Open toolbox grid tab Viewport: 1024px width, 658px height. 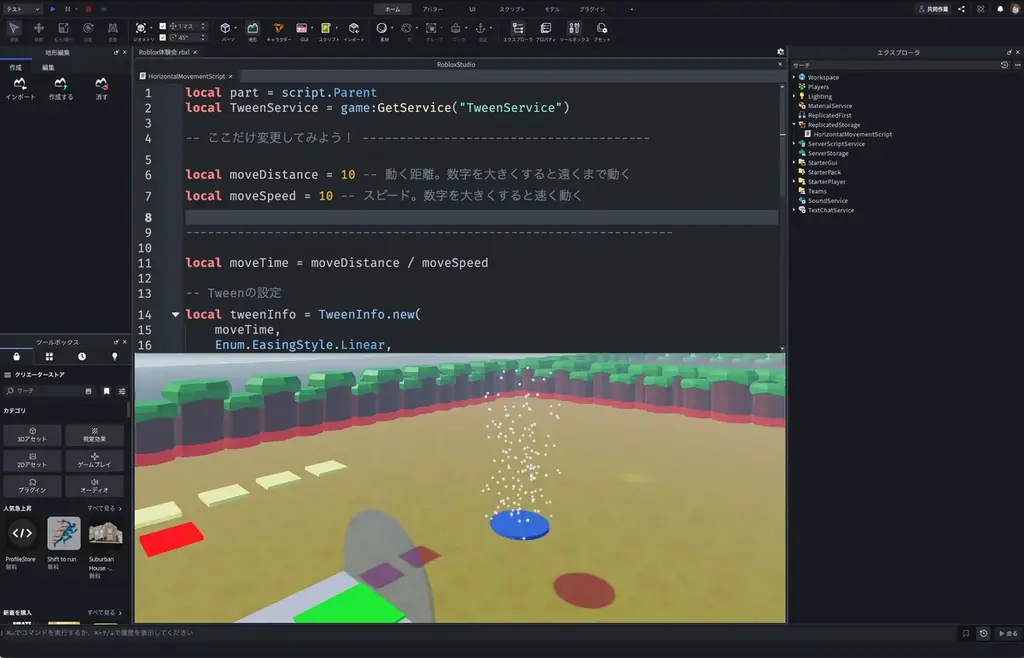[49, 356]
